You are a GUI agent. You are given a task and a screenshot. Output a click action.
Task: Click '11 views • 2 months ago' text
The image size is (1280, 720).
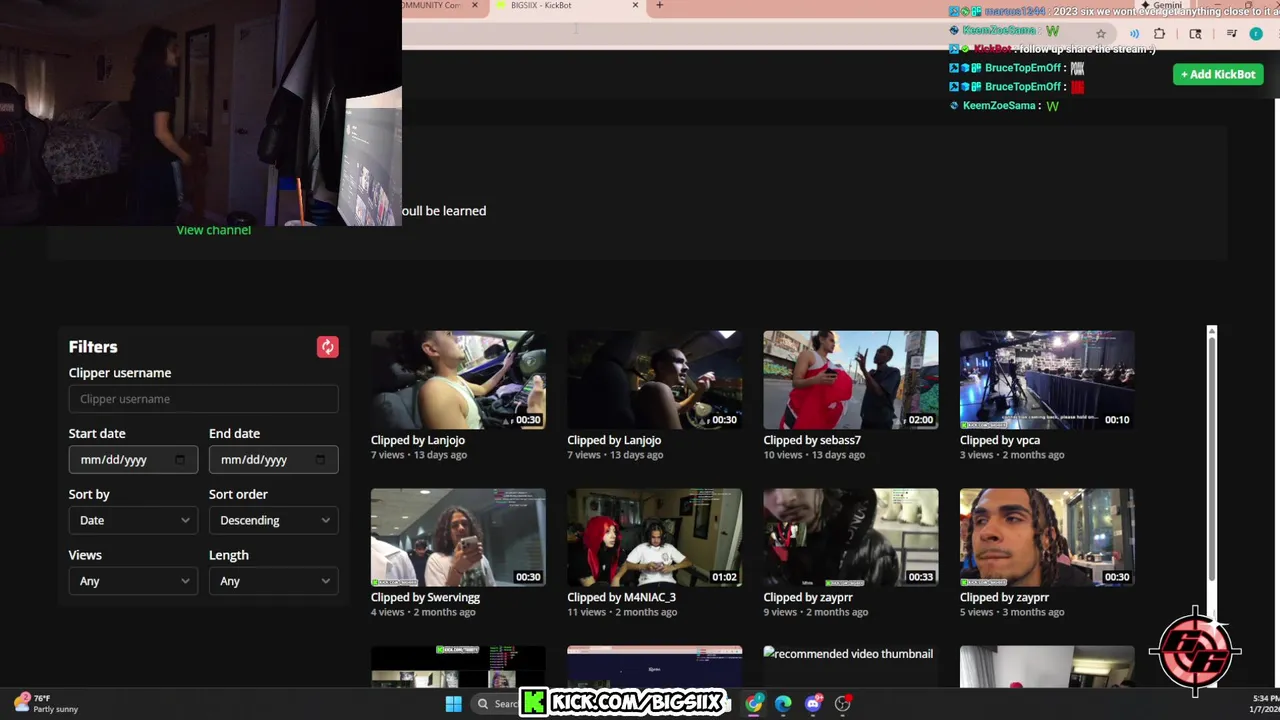point(620,612)
